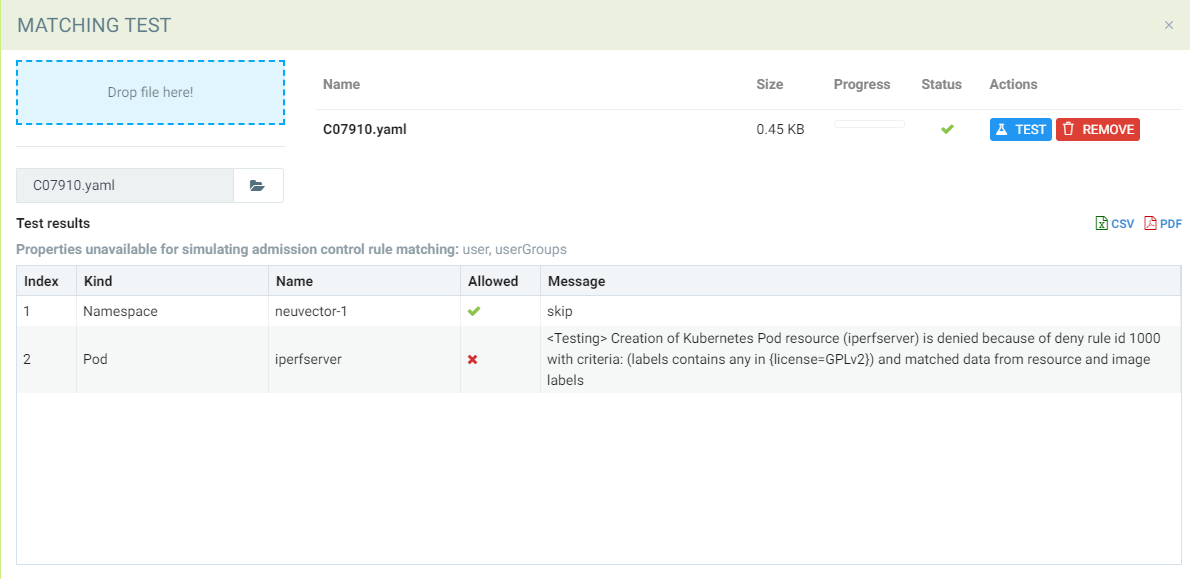Screen dimensions: 1190x579
Task: Sort by the Index column header
Action: (41, 281)
